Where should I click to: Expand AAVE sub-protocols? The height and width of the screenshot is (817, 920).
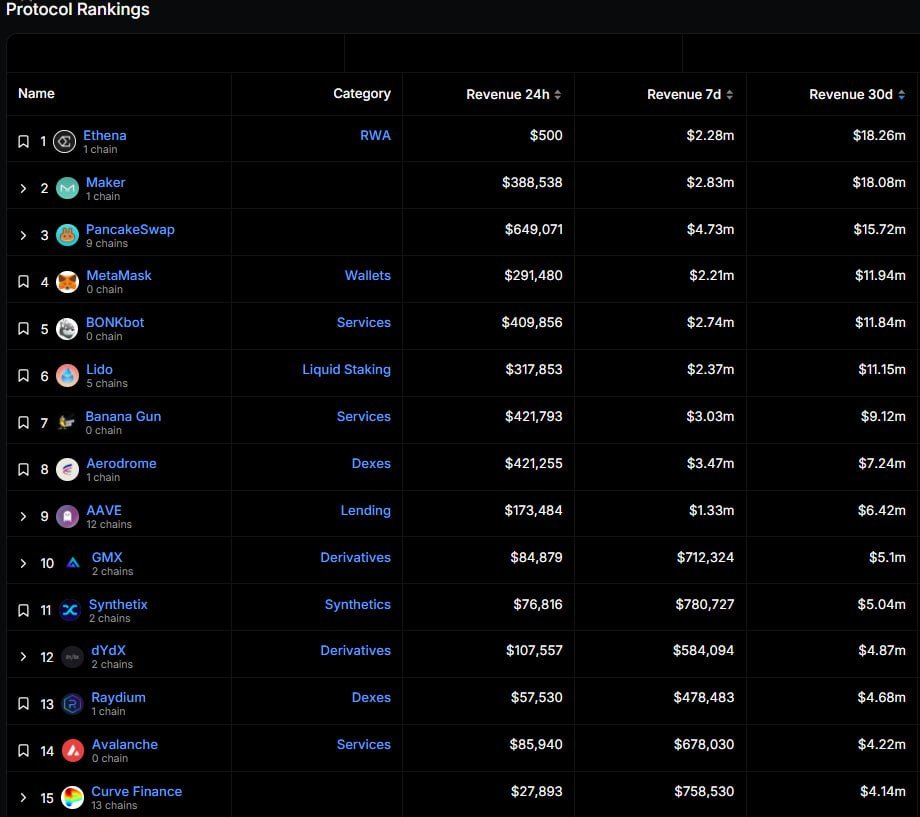pos(23,516)
